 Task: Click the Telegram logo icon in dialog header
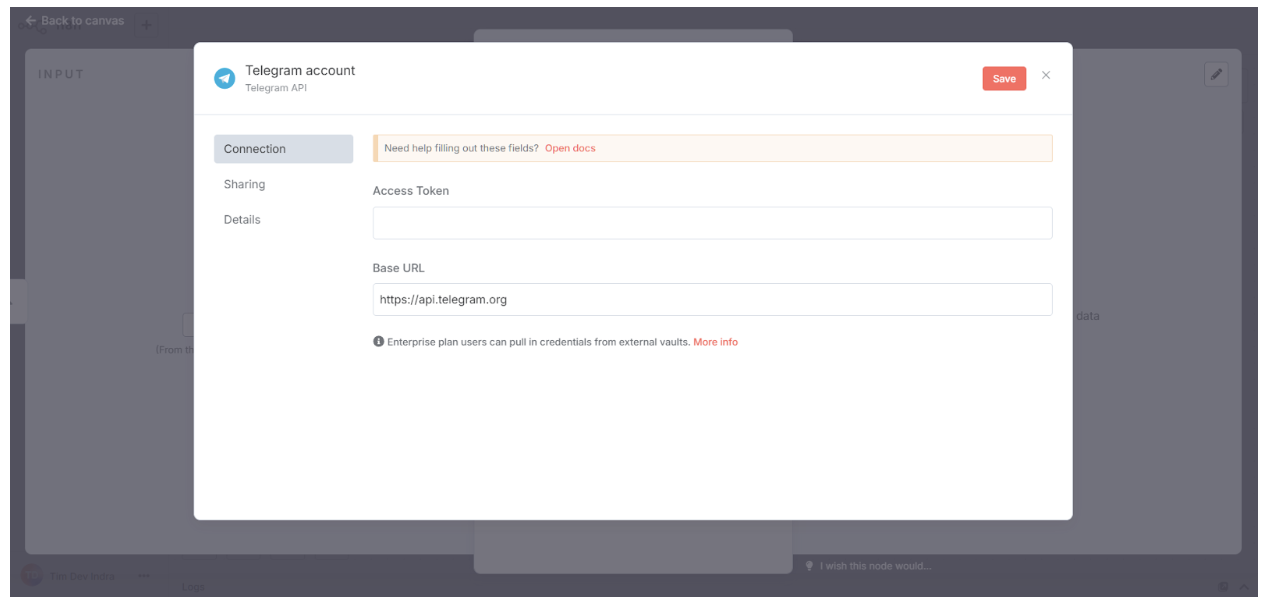(x=225, y=78)
